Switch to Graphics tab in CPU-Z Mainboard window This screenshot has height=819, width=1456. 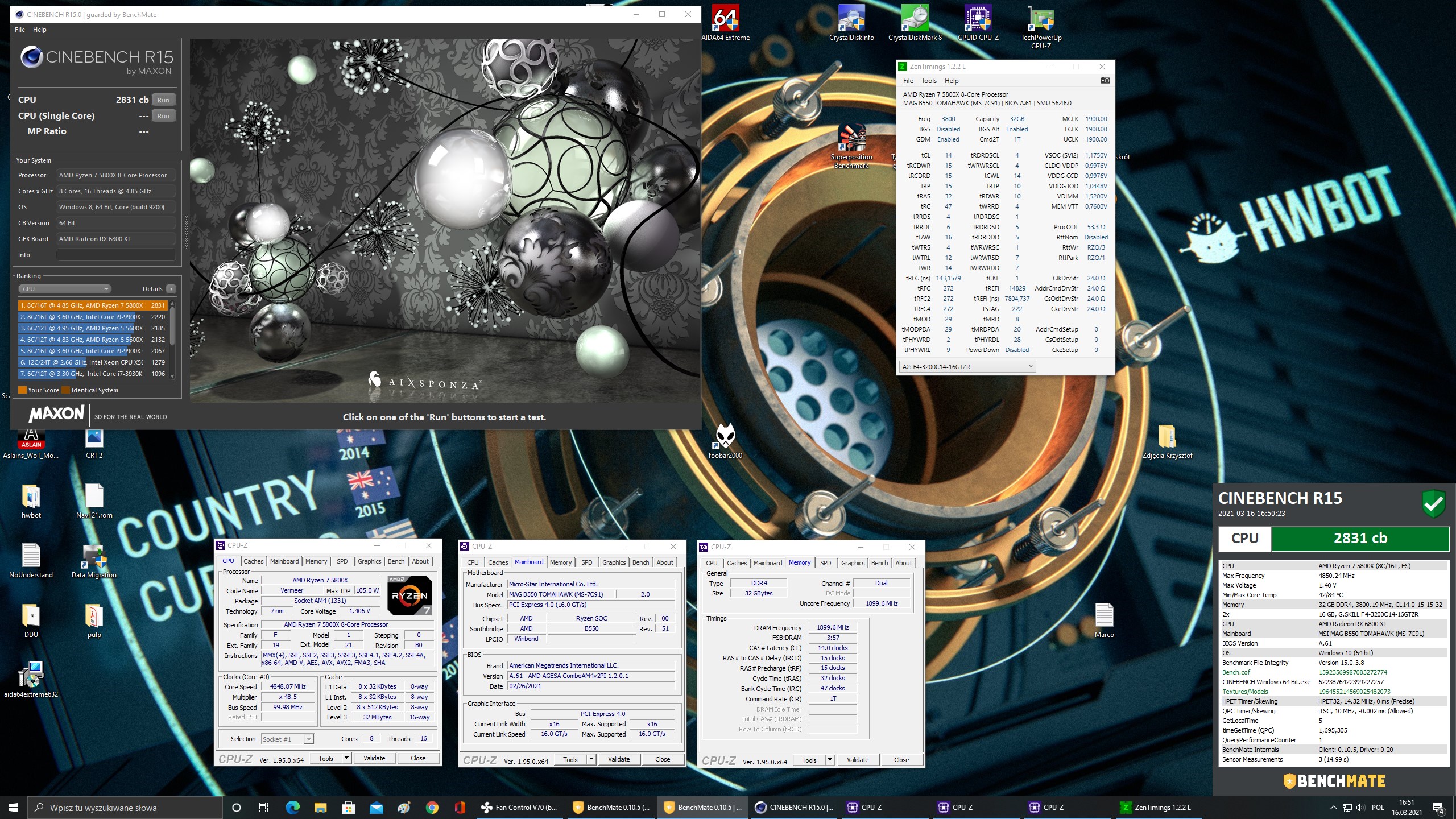click(614, 562)
